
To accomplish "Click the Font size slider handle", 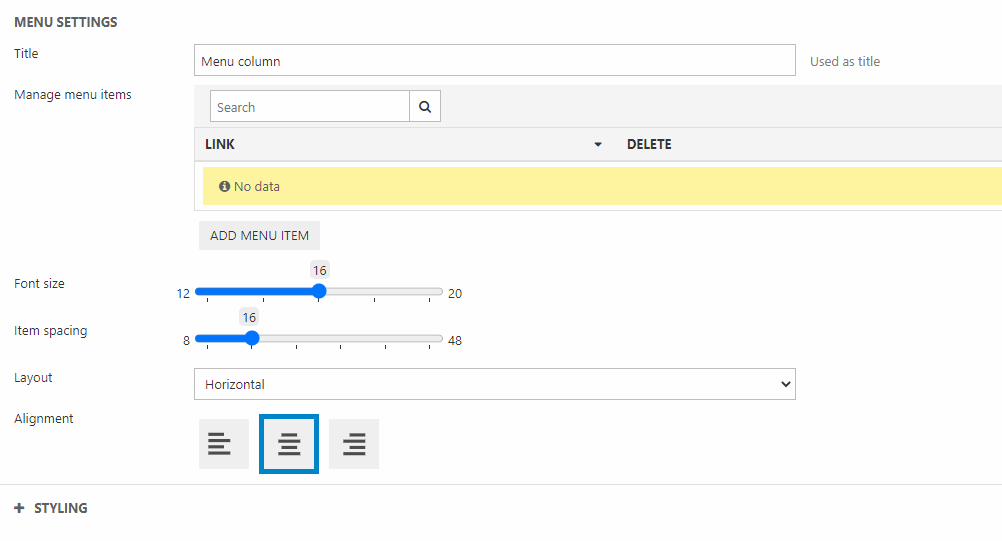I will tap(319, 292).
